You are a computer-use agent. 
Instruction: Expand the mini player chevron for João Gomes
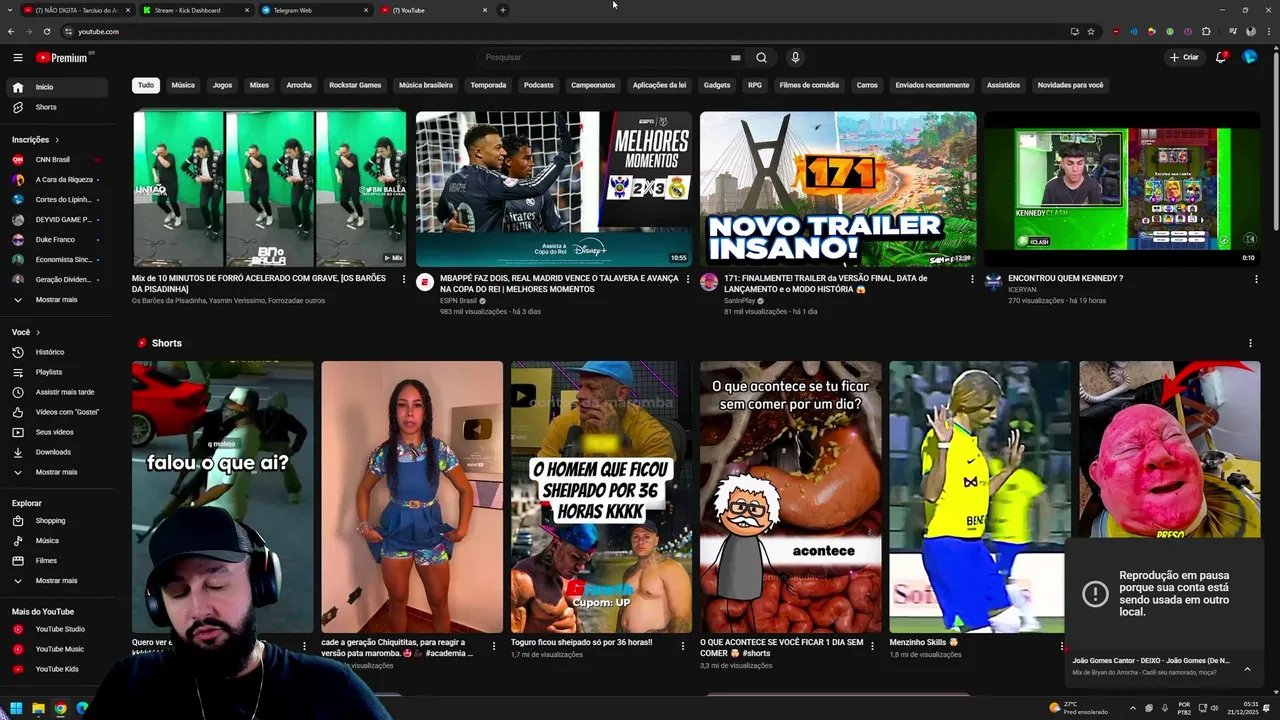pyautogui.click(x=1247, y=669)
